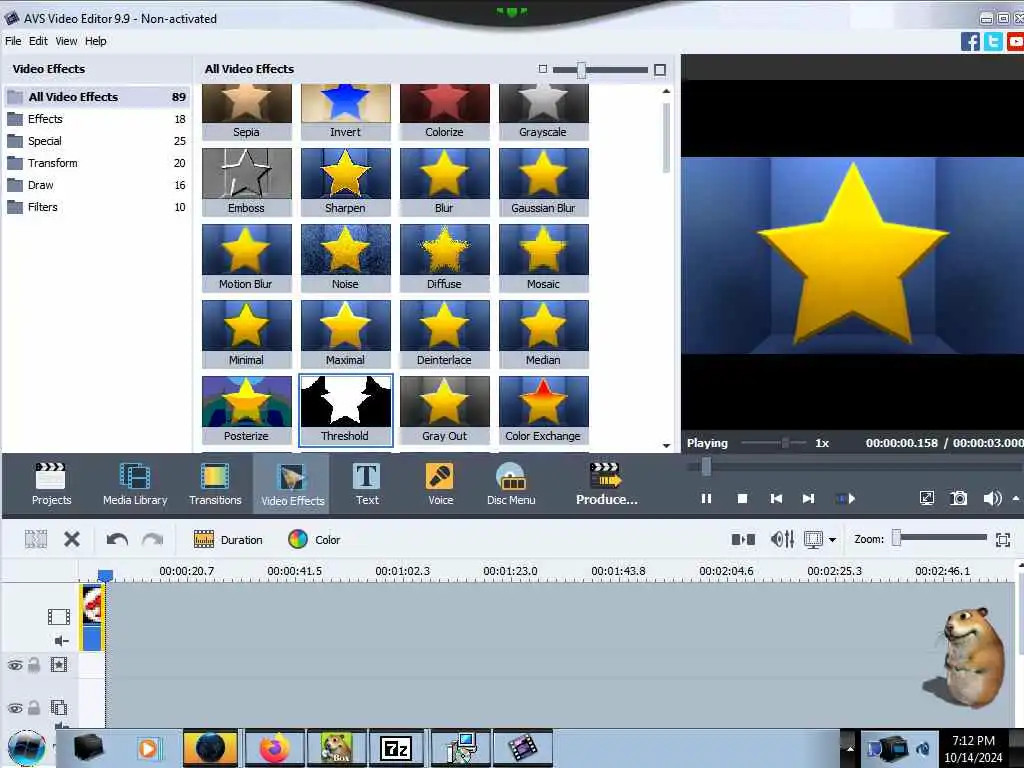Take a snapshot of preview
Viewport: 1024px width, 768px height.
coord(959,499)
